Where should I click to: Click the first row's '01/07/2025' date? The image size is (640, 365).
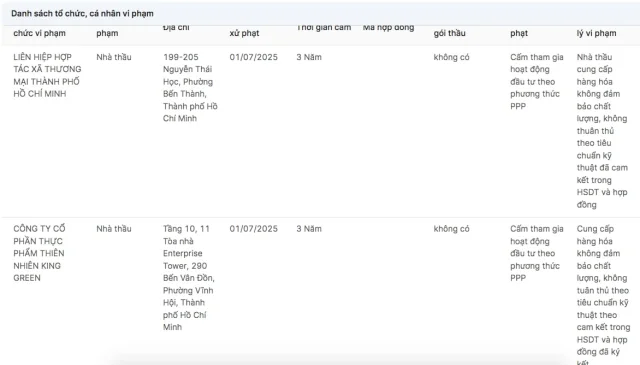pos(253,57)
